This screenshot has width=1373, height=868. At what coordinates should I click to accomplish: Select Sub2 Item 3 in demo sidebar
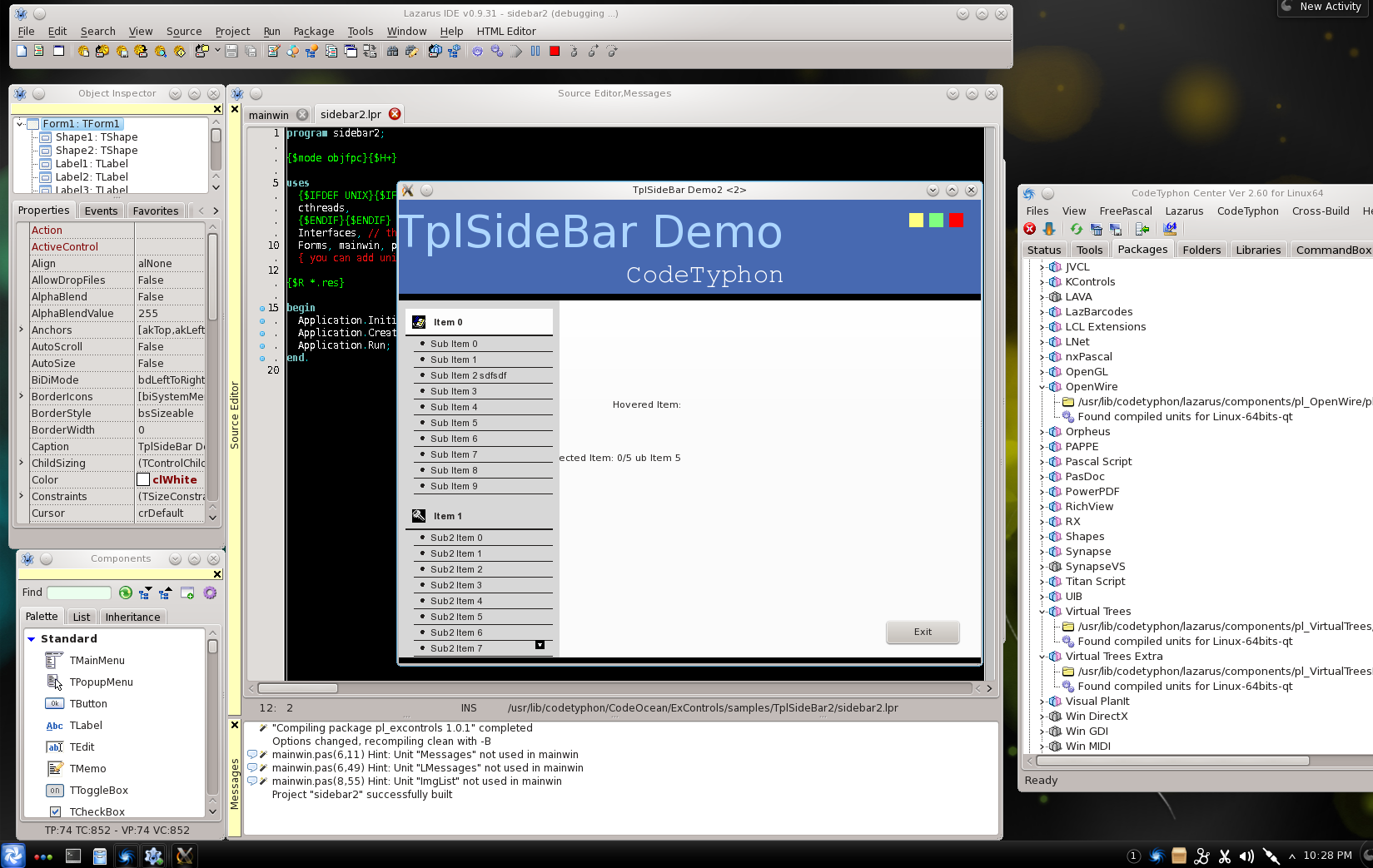(483, 585)
